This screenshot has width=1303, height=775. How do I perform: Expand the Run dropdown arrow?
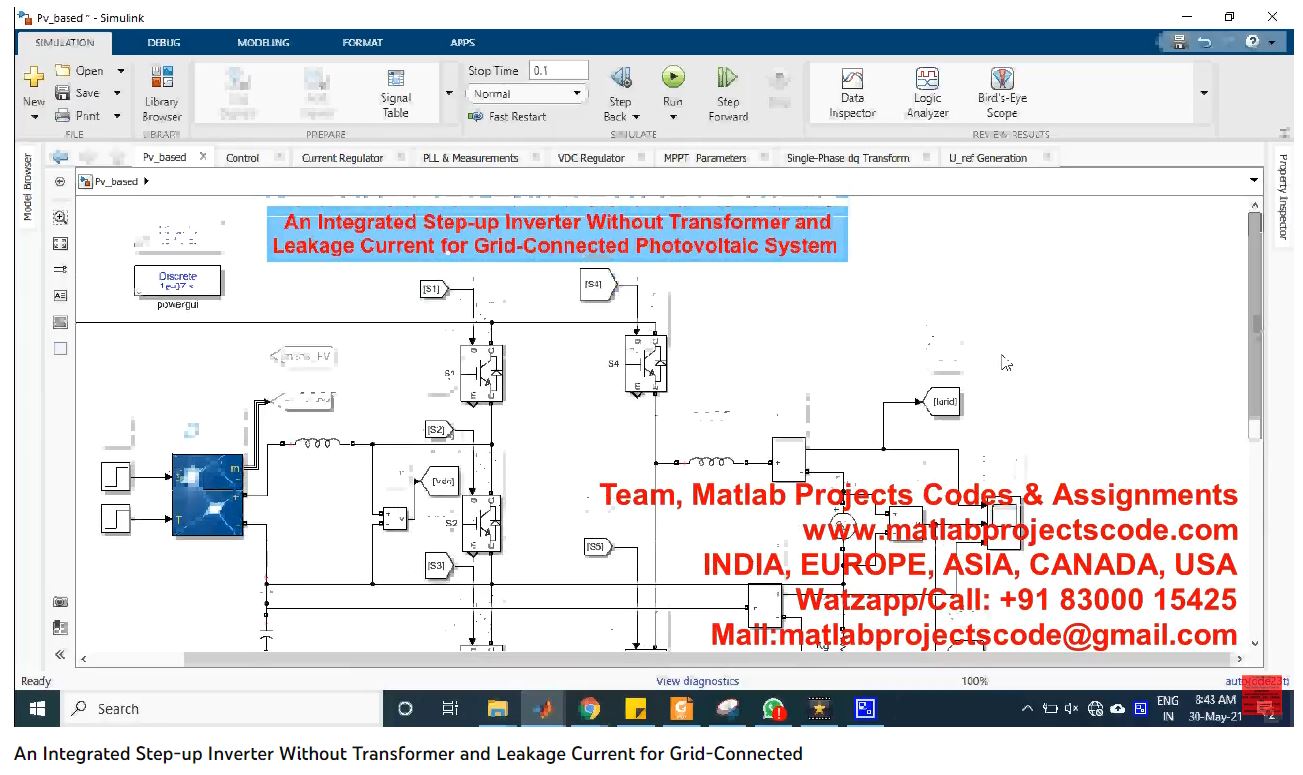673,117
